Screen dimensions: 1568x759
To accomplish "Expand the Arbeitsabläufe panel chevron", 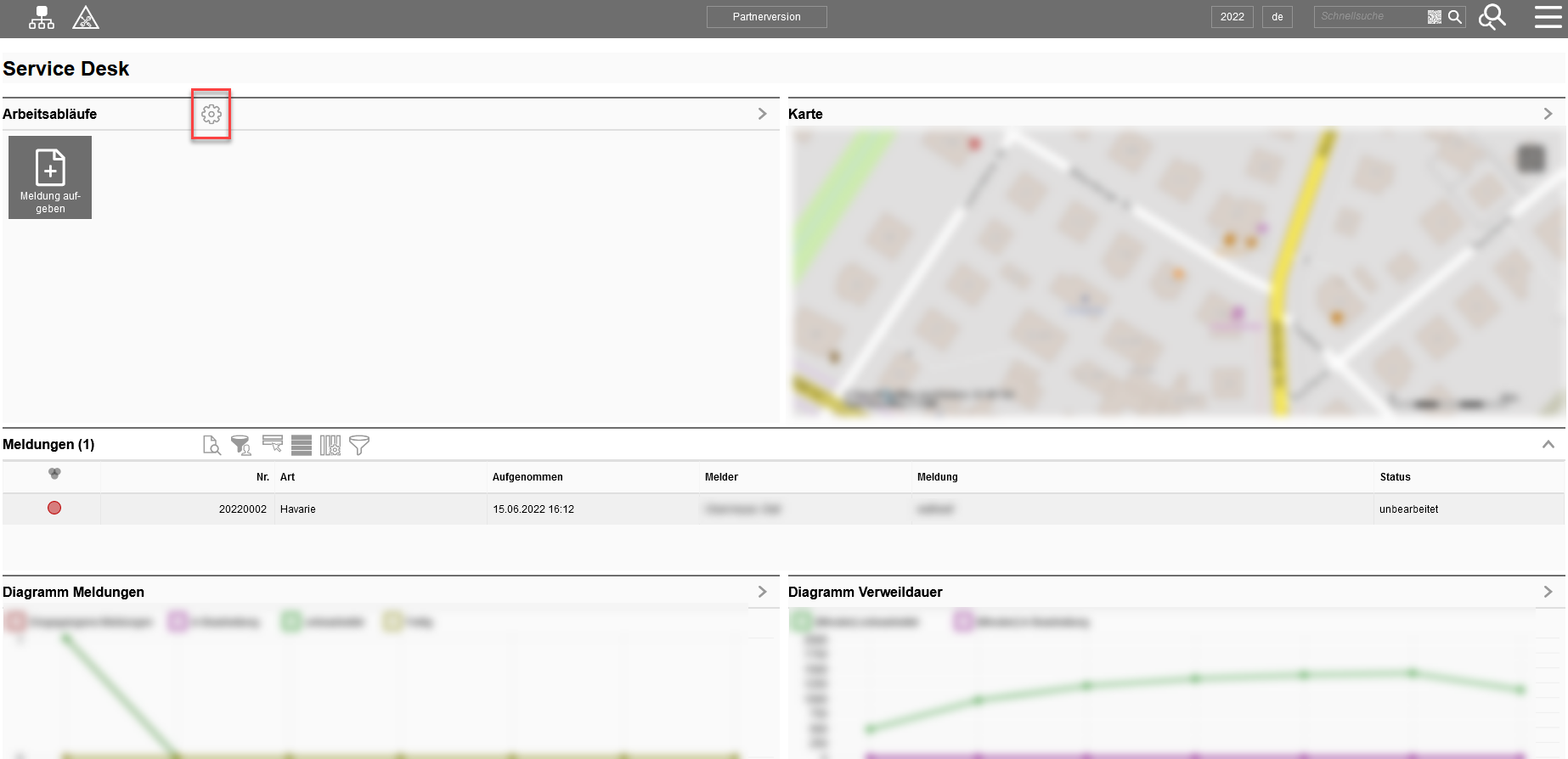I will point(762,114).
